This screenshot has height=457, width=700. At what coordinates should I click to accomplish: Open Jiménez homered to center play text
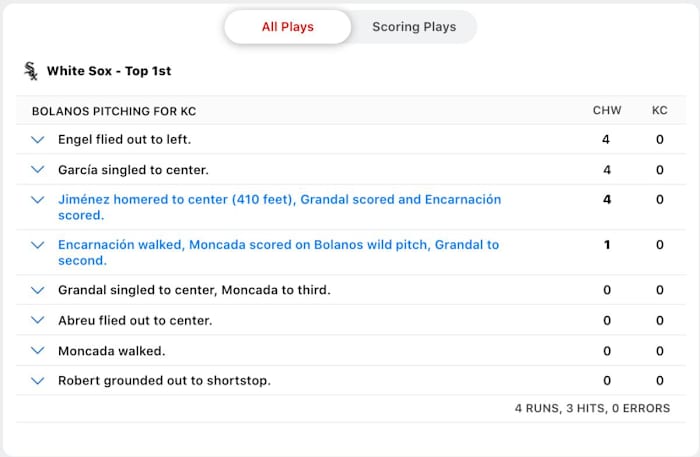(x=279, y=207)
